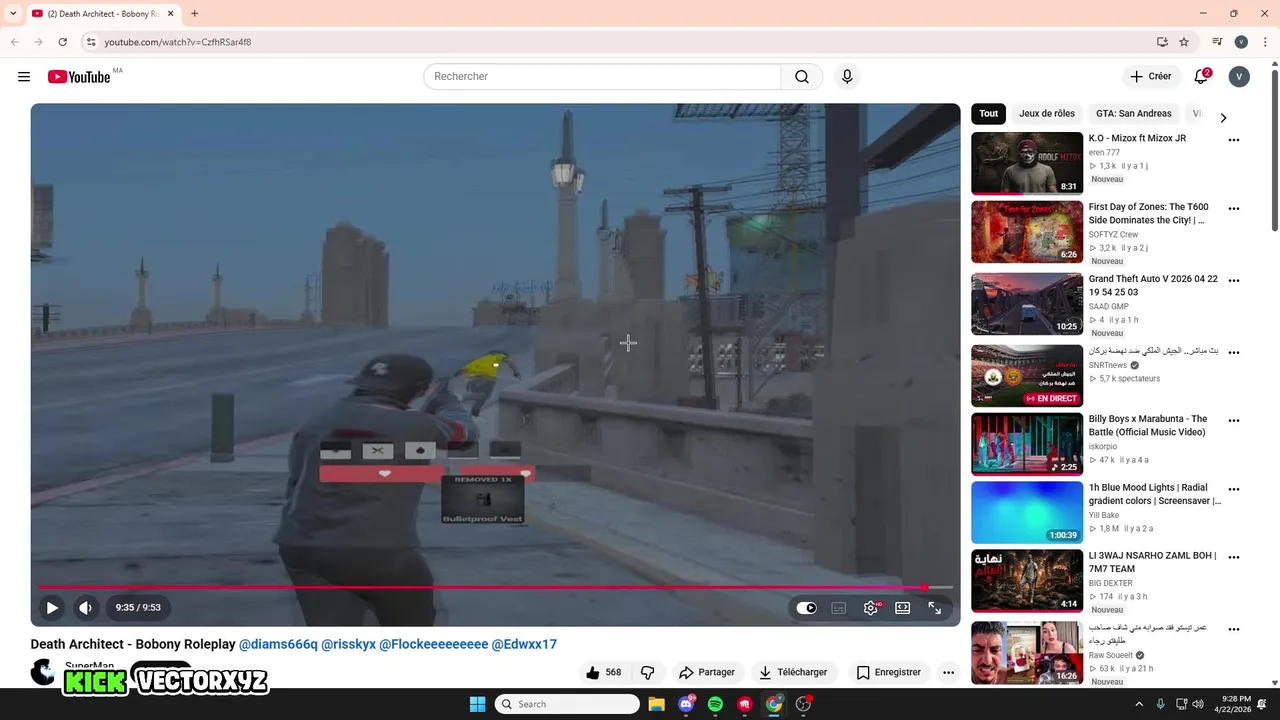Go back in Chrome
Viewport: 1280px width, 720px height.
click(x=15, y=42)
